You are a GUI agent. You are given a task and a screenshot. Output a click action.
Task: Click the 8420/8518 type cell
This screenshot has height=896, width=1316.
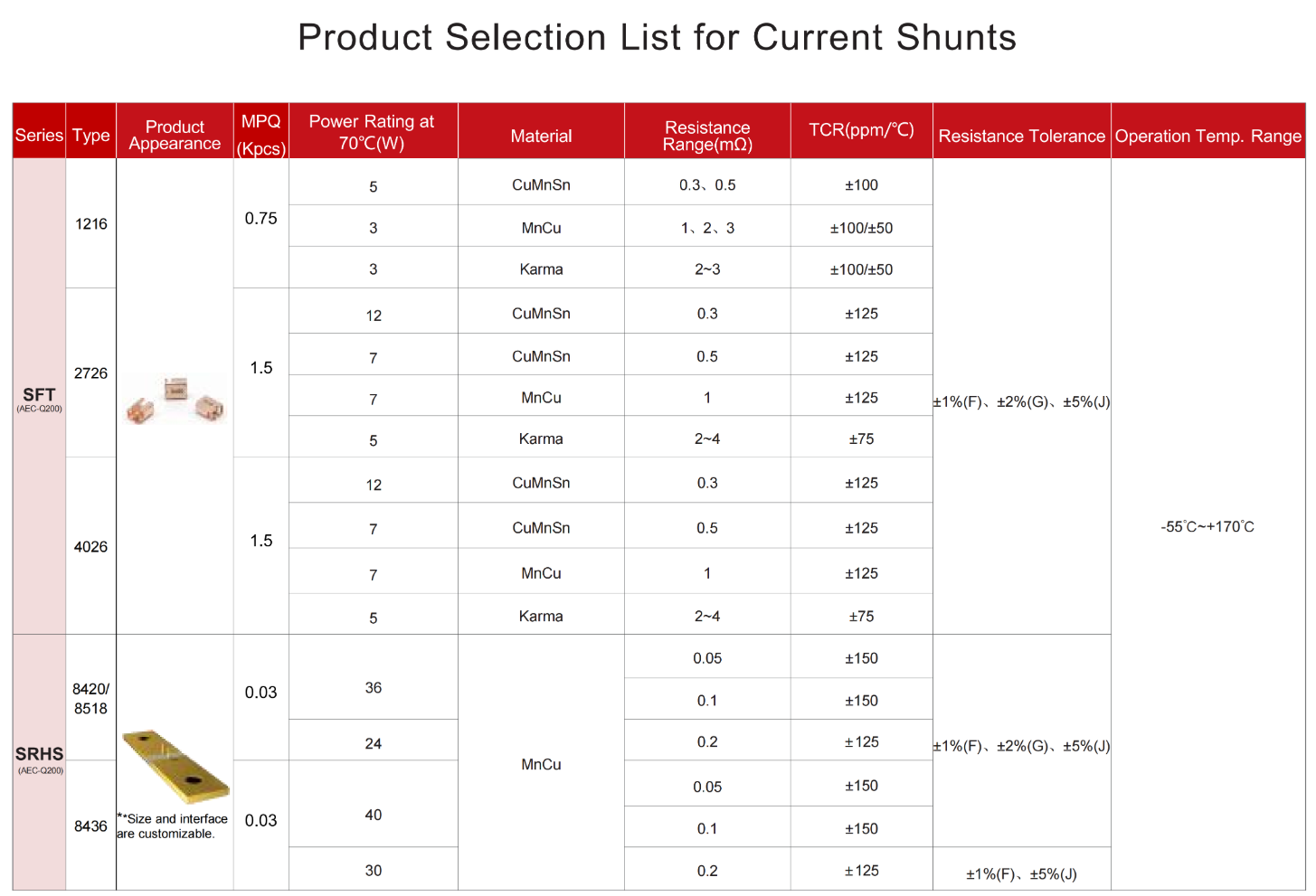click(91, 697)
